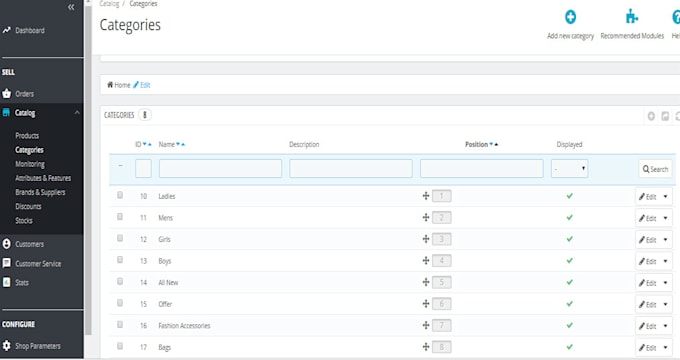Viewport: 680px width, 360px height.
Task: Click the Orders basket icon
Action: tap(7, 93)
